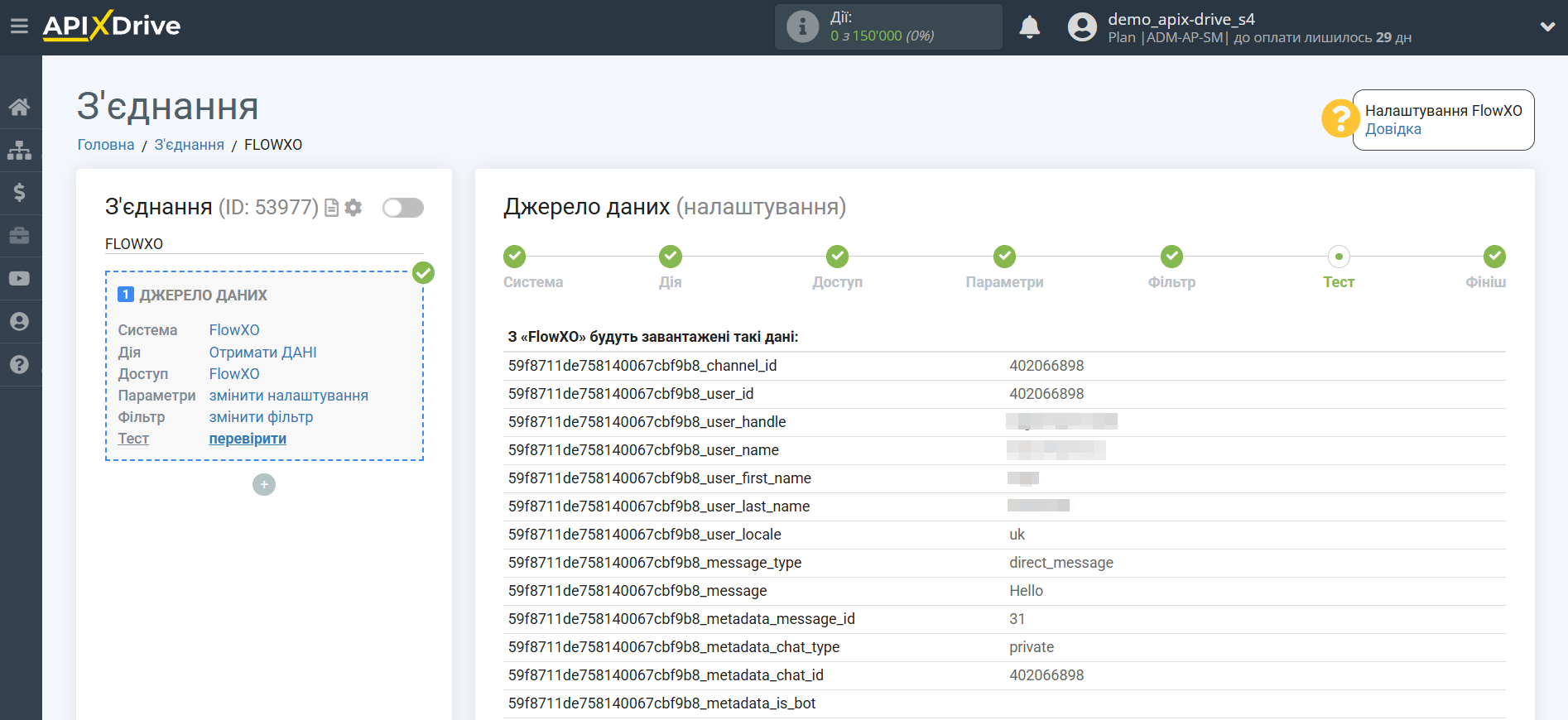Click the Hello message value
The image size is (1568, 720).
pyautogui.click(x=1026, y=591)
